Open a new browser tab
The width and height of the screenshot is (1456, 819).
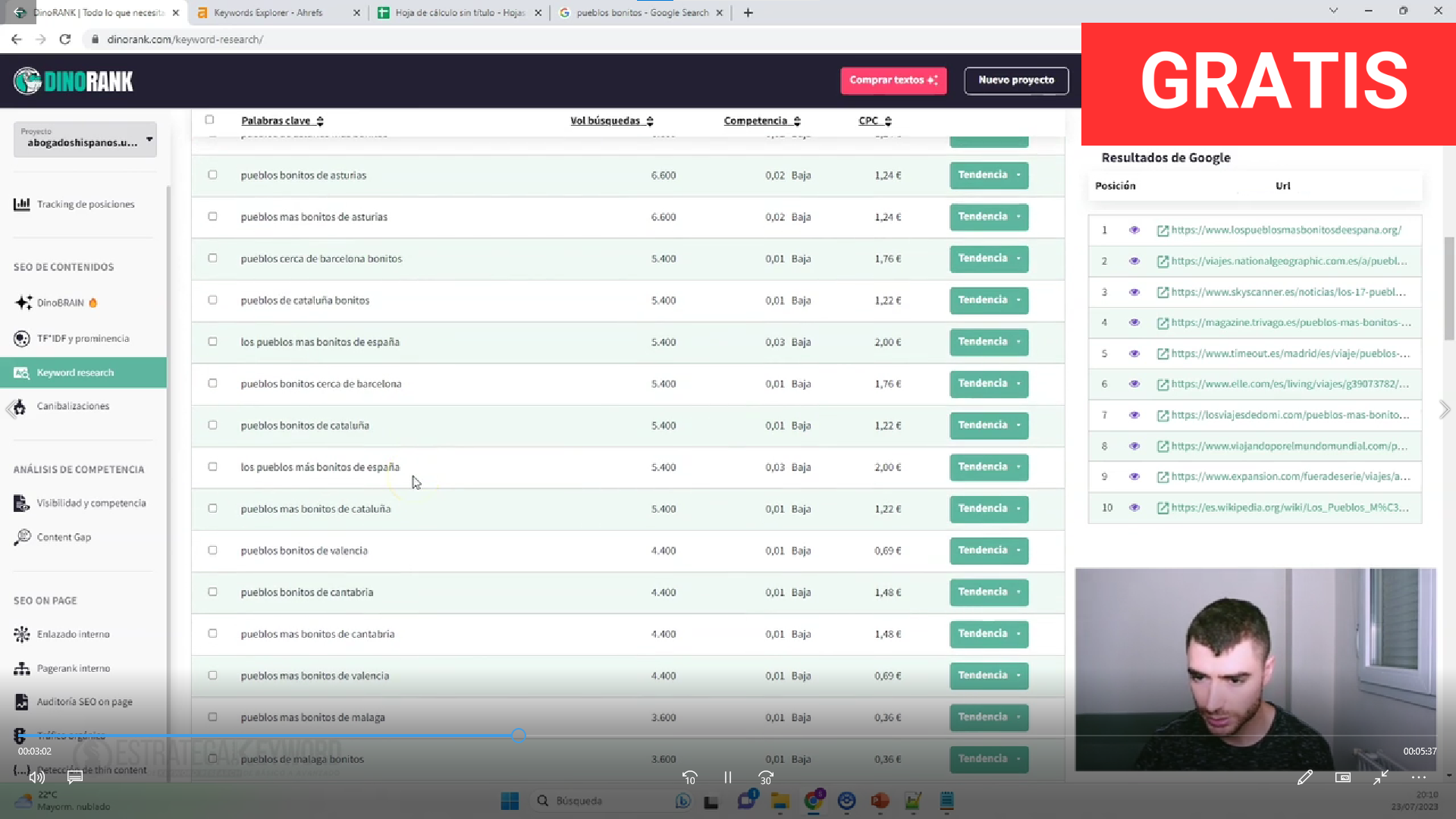point(748,13)
